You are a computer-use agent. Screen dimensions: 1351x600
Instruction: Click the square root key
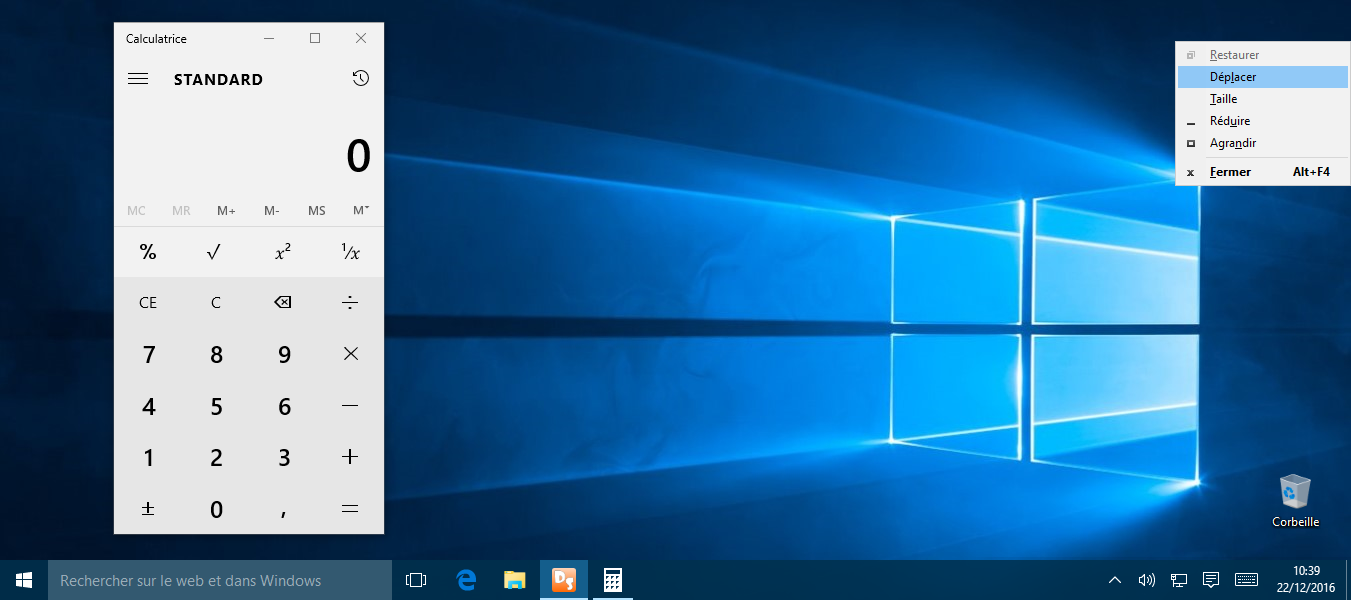[x=214, y=252]
